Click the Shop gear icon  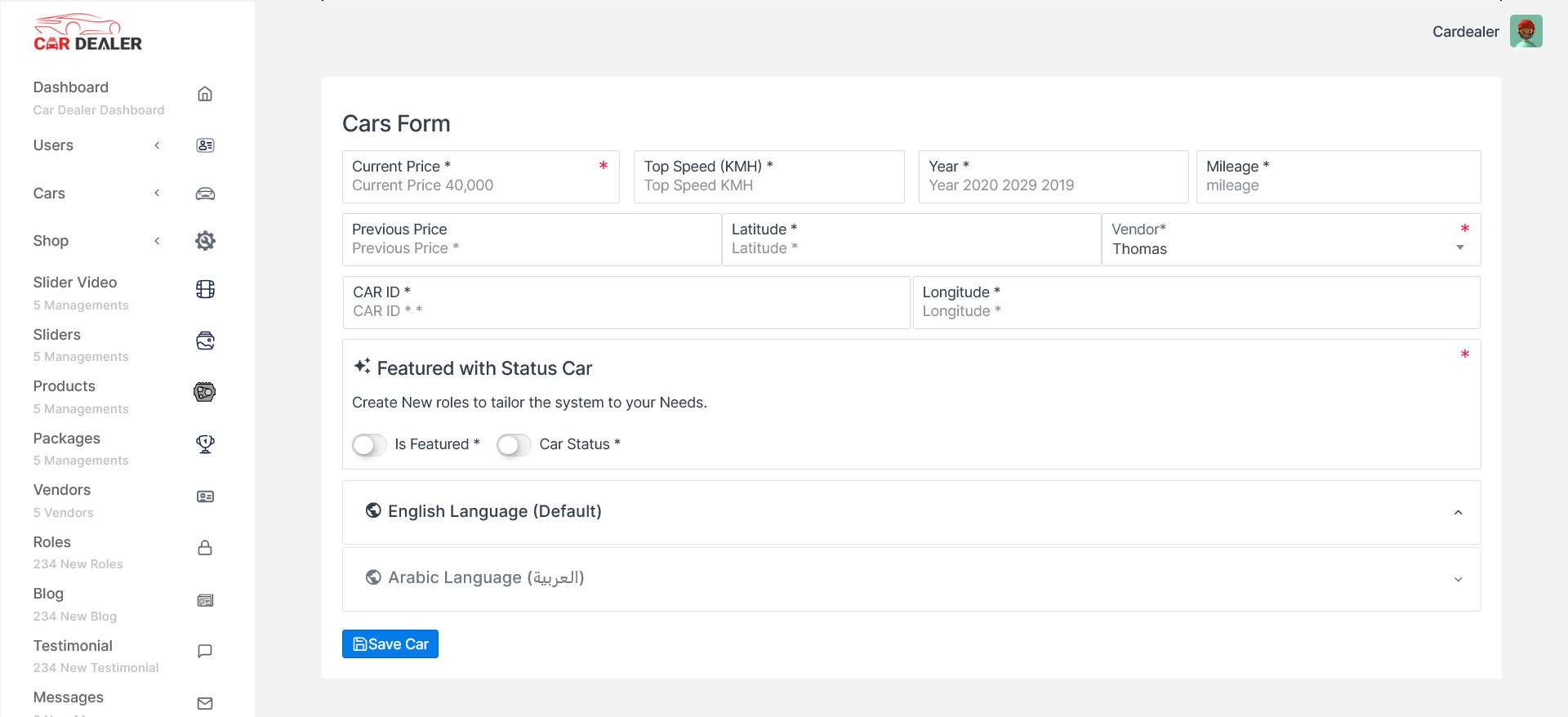(205, 241)
